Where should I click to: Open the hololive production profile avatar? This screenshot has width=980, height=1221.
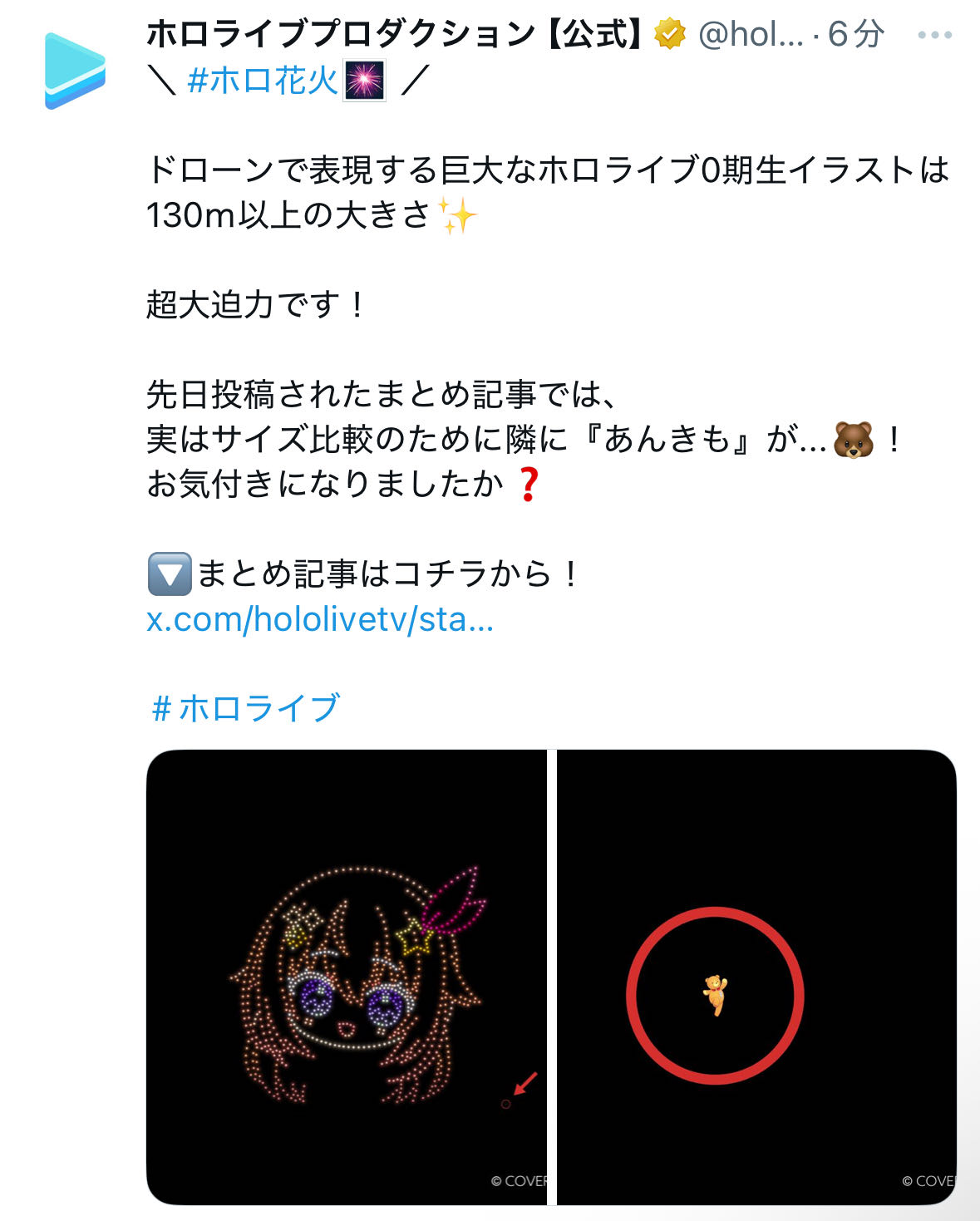pyautogui.click(x=76, y=71)
